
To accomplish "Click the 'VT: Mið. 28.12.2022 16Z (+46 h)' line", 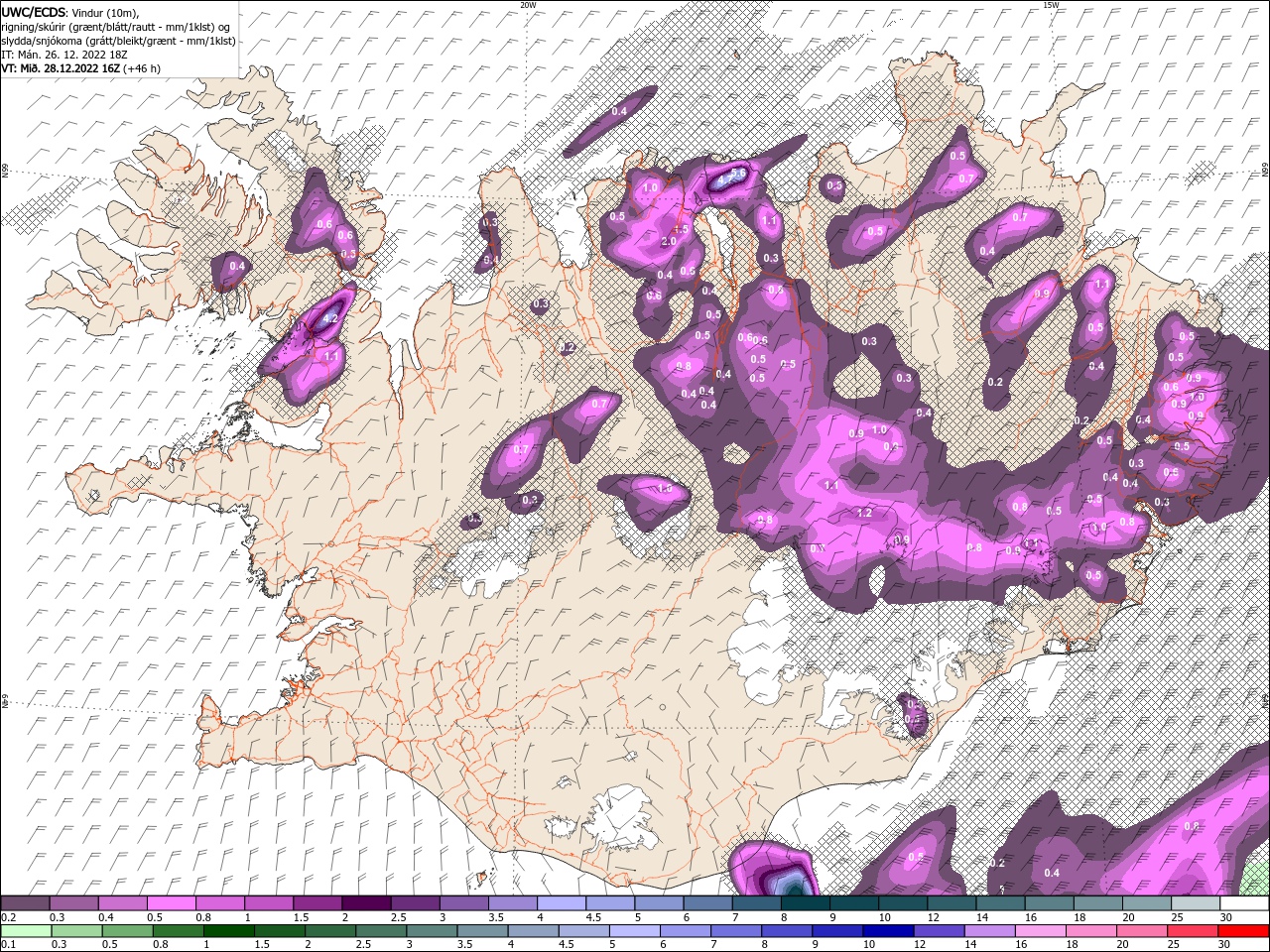I will click(x=80, y=68).
